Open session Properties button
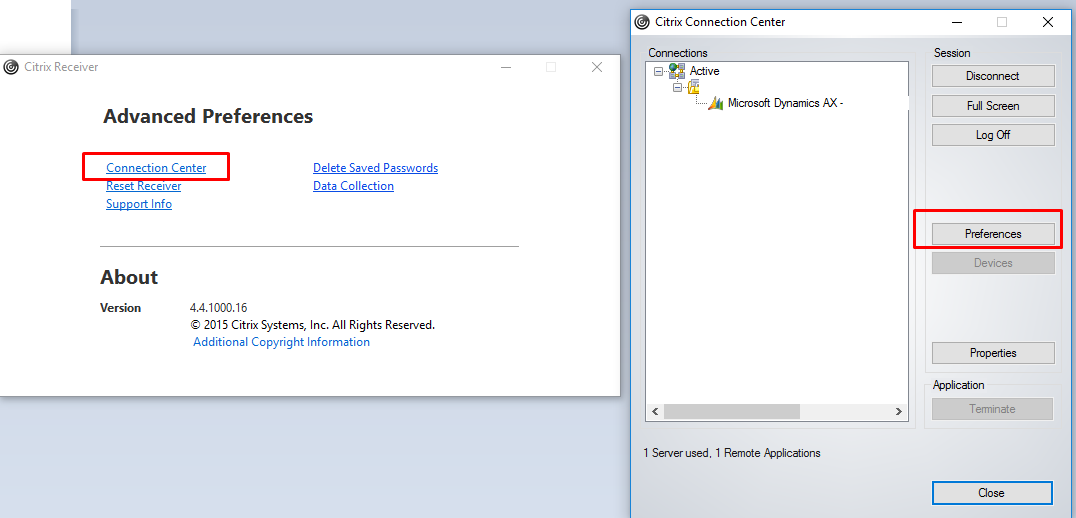The width and height of the screenshot is (1076, 518). coord(992,353)
